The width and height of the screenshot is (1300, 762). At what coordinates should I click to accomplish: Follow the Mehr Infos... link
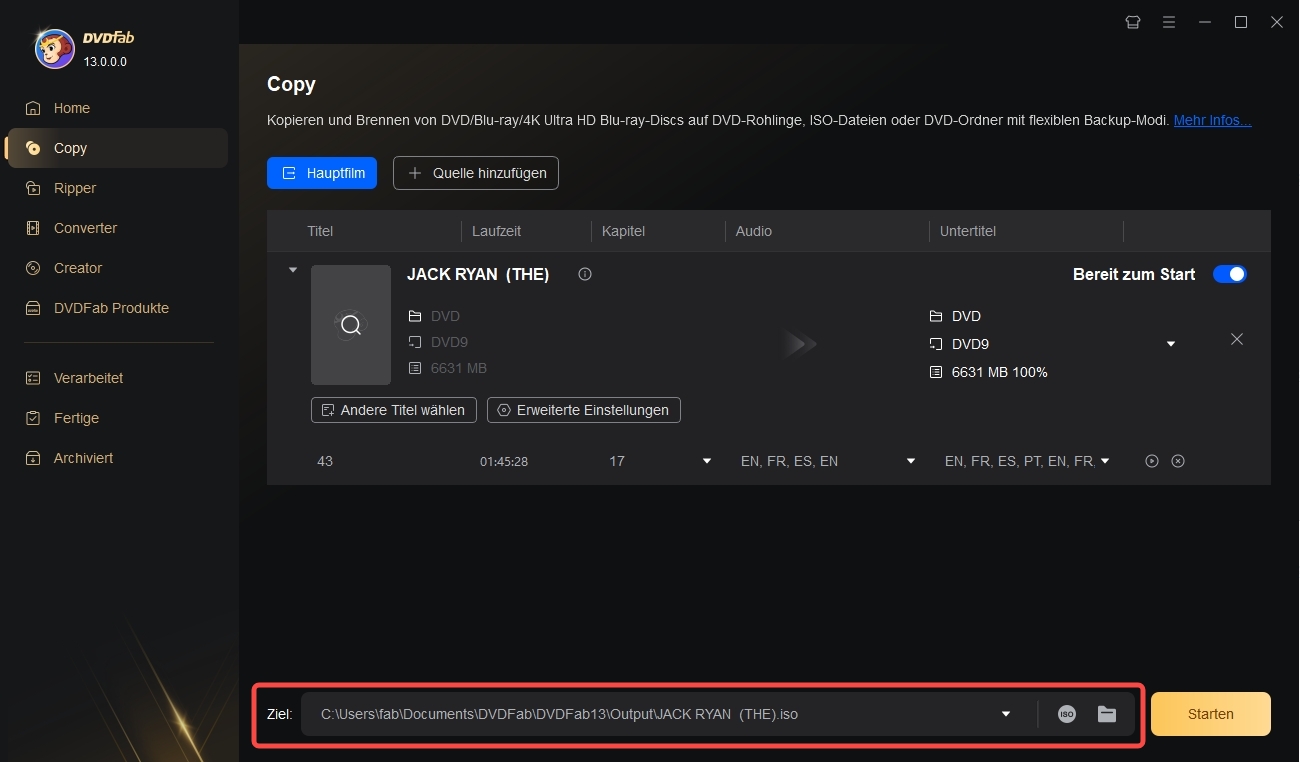1212,120
